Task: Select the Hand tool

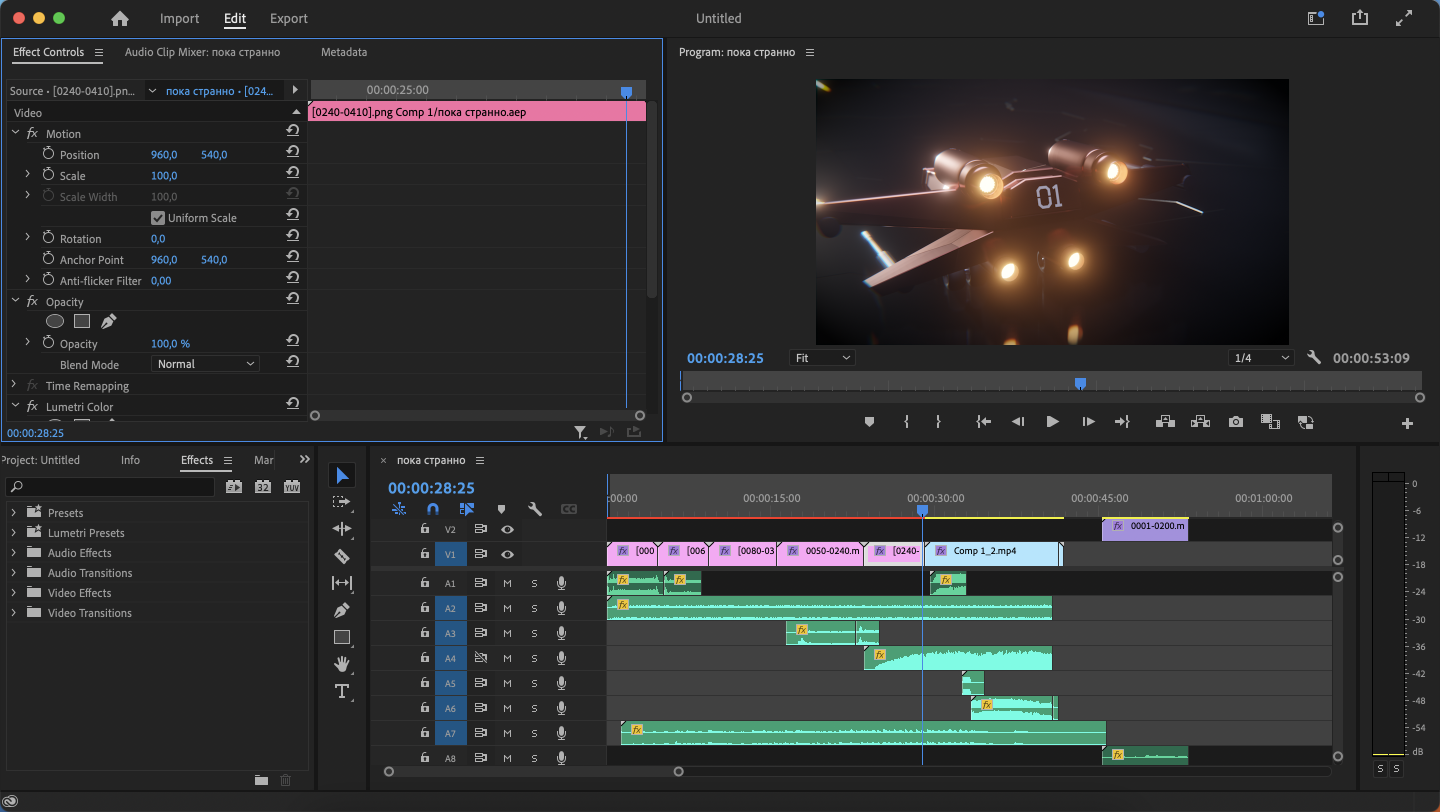Action: [342, 664]
